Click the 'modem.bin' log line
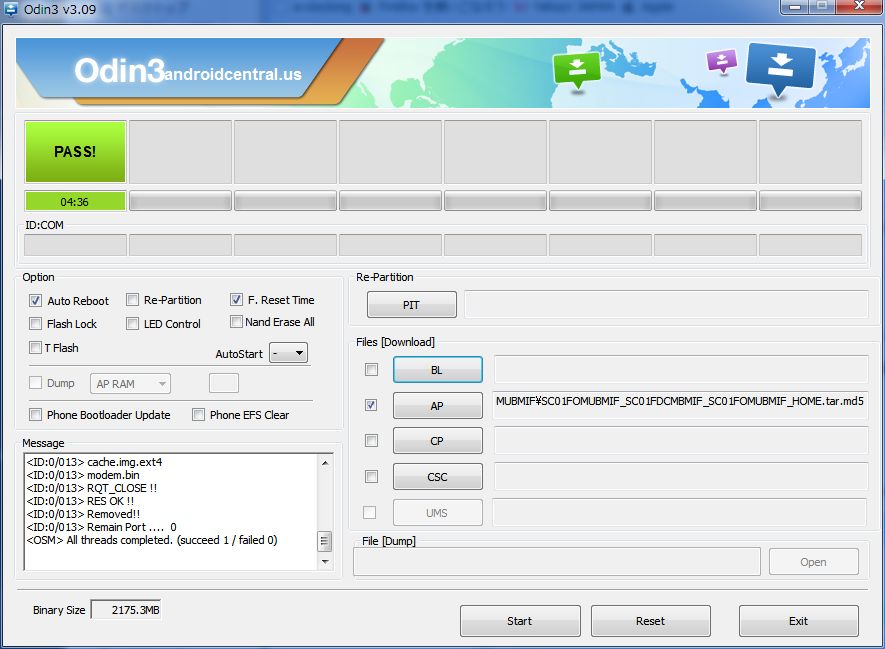Screen dimensions: 885x649 (83, 475)
